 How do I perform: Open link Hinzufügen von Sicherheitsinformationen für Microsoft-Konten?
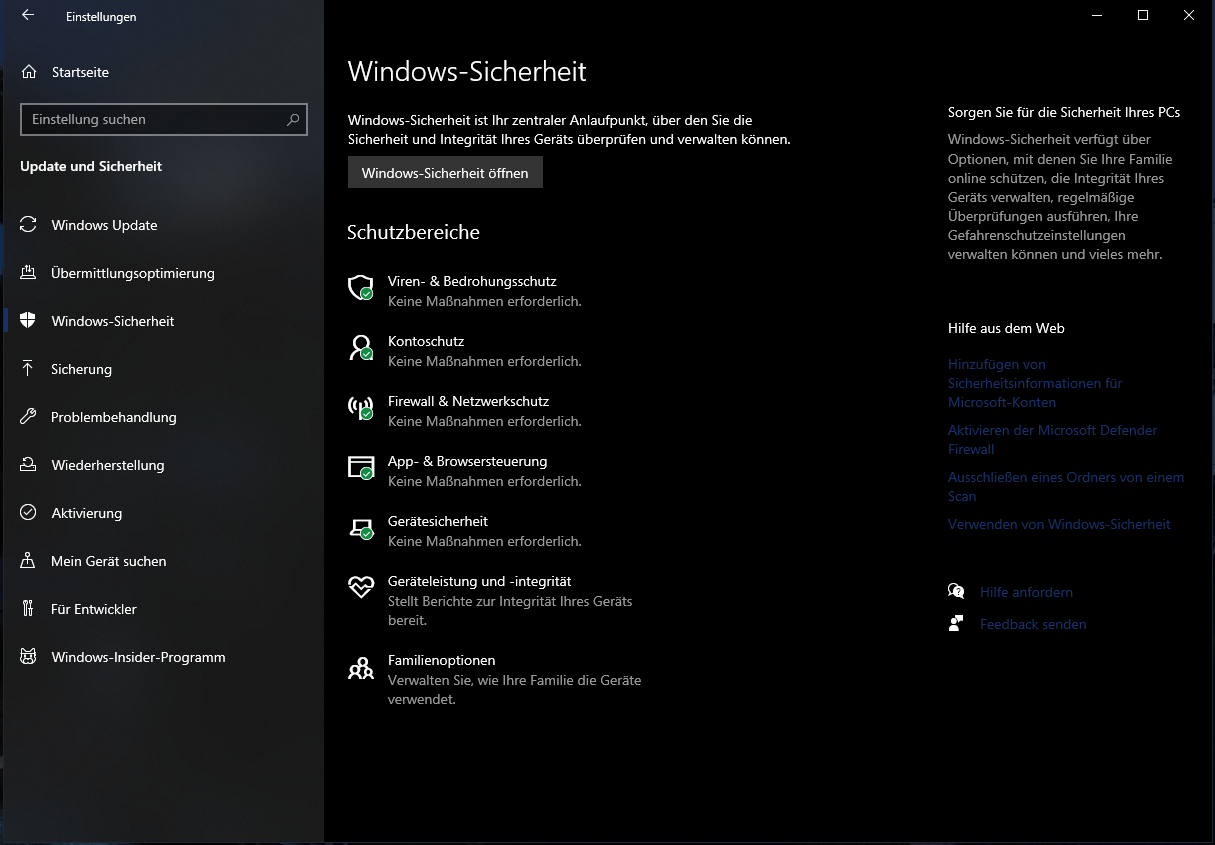pos(1035,383)
